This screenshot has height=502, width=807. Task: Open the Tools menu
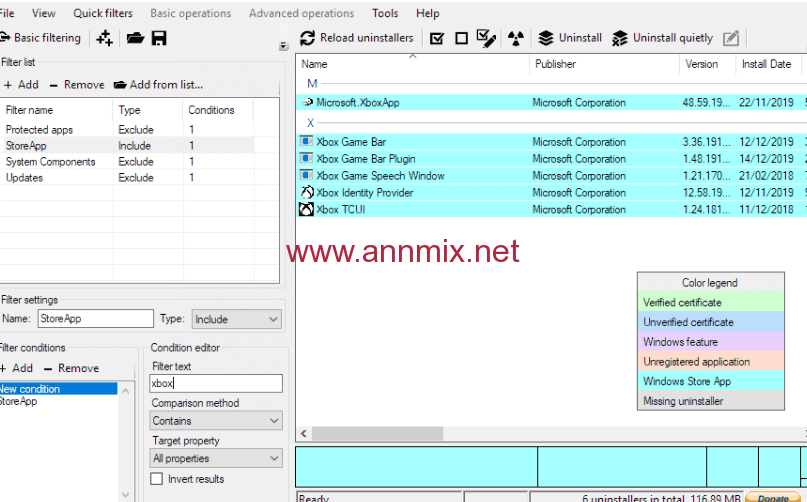[x=385, y=13]
